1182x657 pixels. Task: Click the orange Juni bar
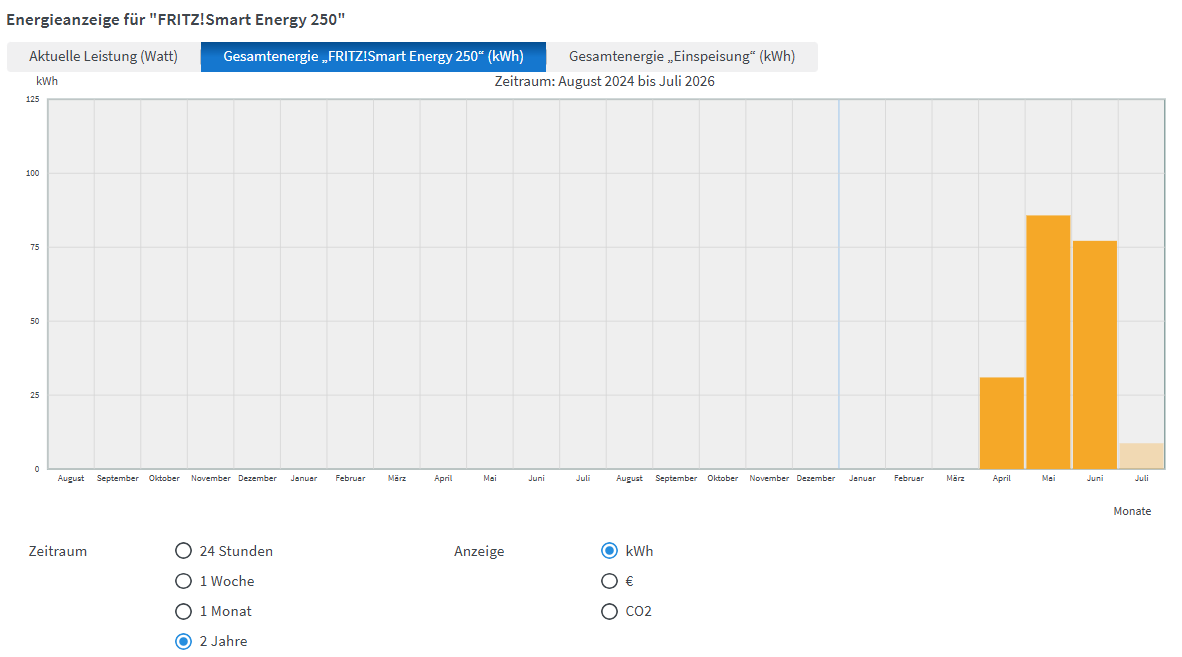pos(1095,355)
